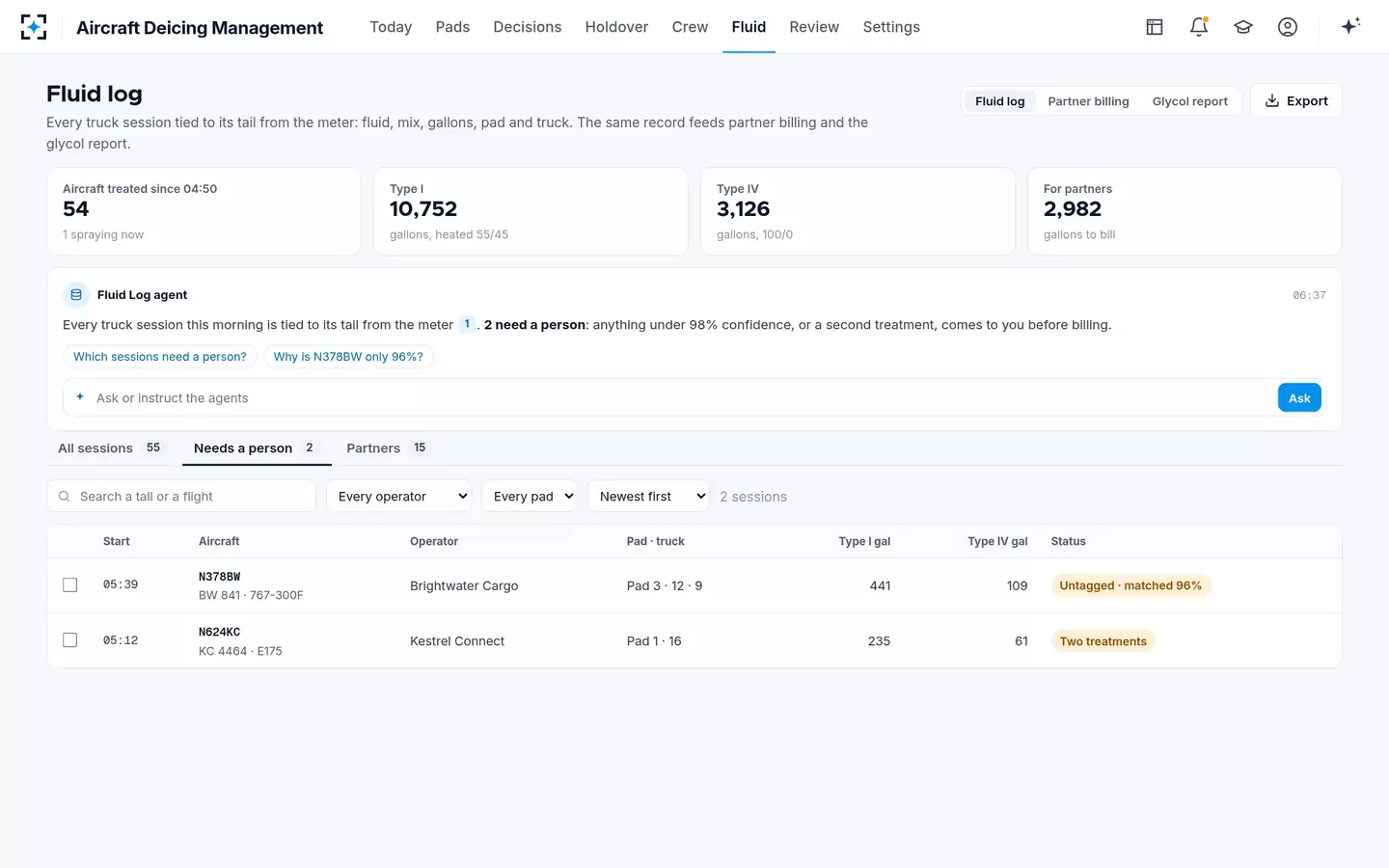Open the training graduation cap icon
1389x868 pixels.
click(x=1243, y=27)
